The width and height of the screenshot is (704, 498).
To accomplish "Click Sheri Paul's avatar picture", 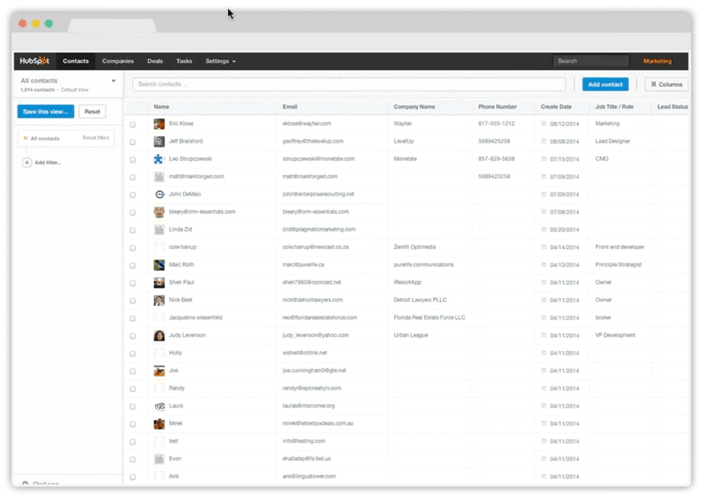I will click(x=159, y=282).
